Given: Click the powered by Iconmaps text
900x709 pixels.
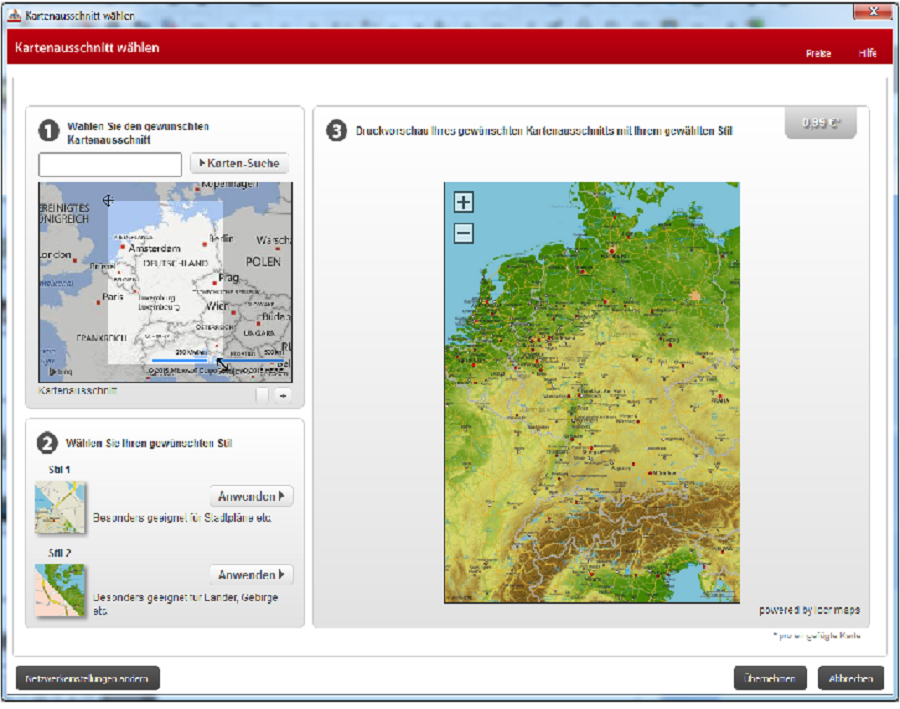Looking at the screenshot, I should pos(809,610).
